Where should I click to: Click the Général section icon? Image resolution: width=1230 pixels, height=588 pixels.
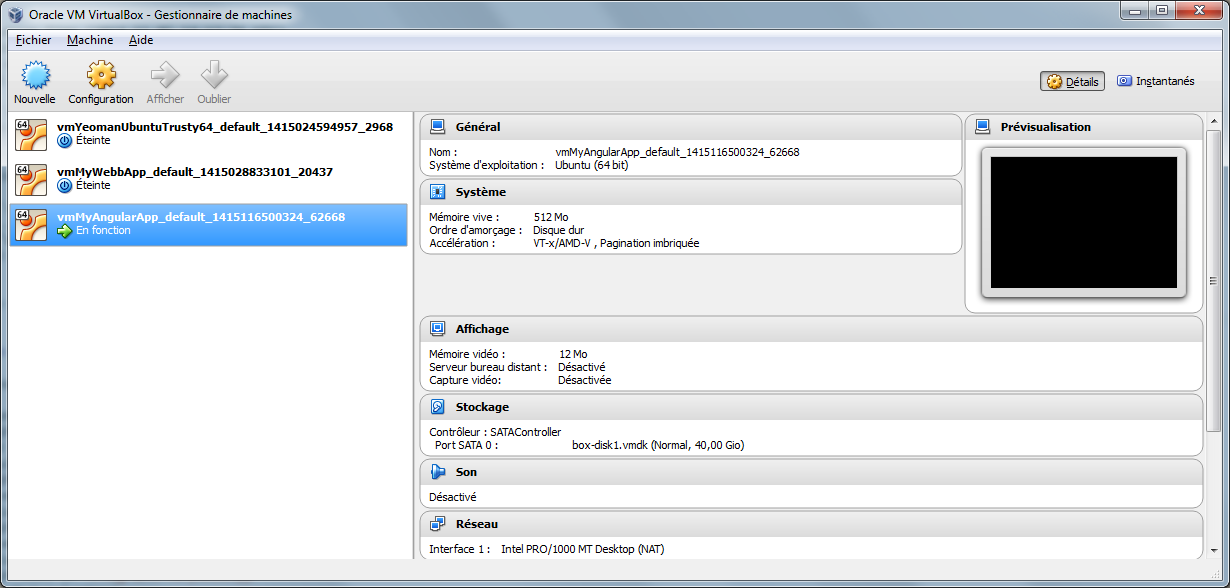[437, 127]
